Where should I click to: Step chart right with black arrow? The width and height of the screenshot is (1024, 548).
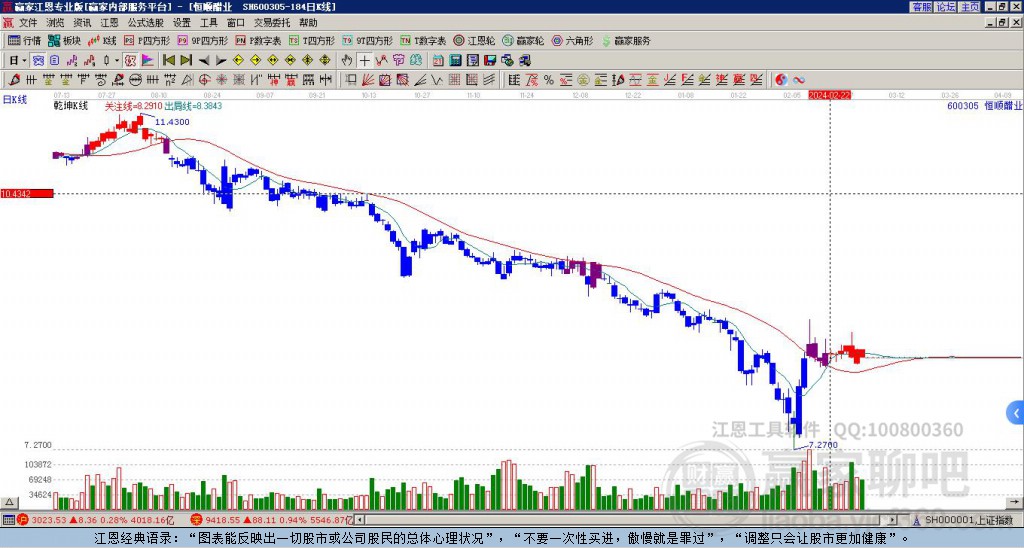(221, 60)
